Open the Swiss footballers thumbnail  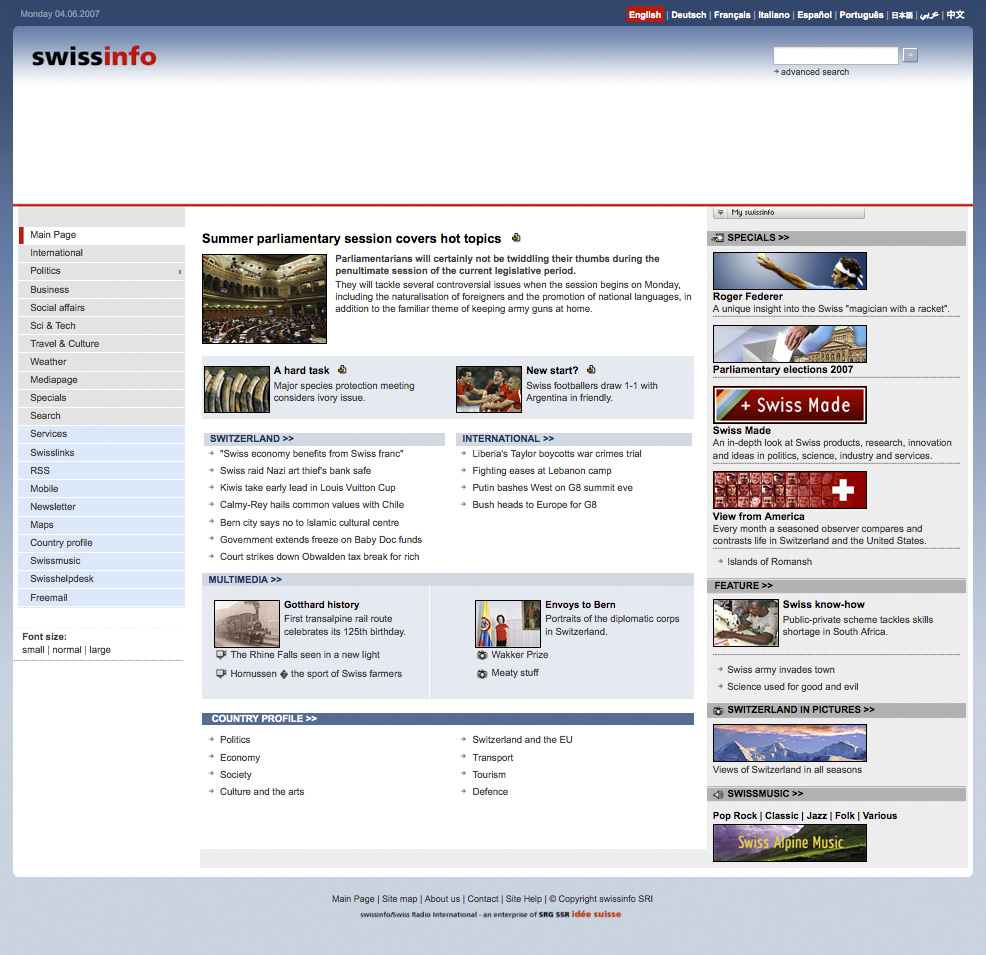(x=489, y=390)
